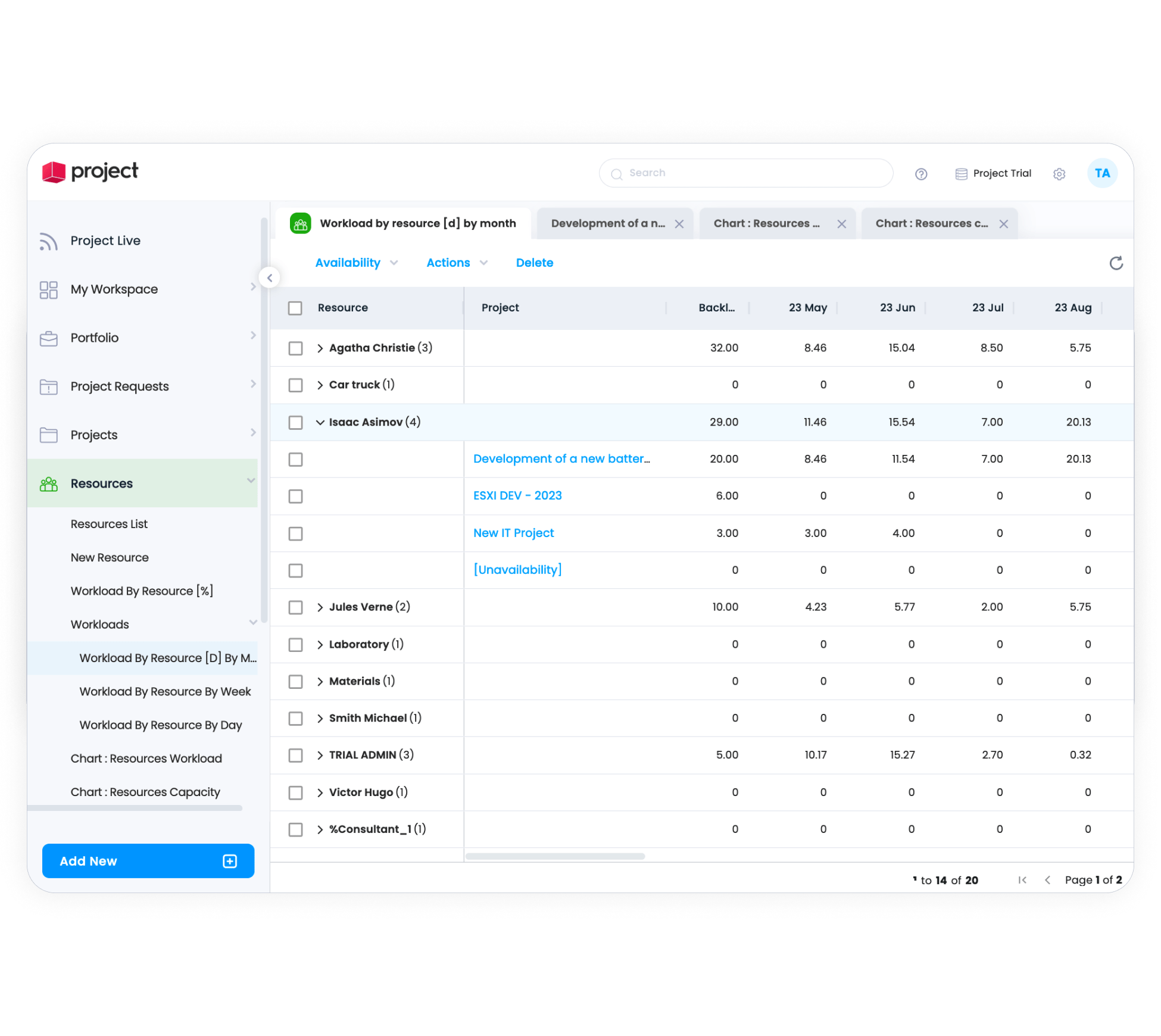Viewport: 1161px width, 1036px height.
Task: Click the TA user avatar
Action: 1101,173
